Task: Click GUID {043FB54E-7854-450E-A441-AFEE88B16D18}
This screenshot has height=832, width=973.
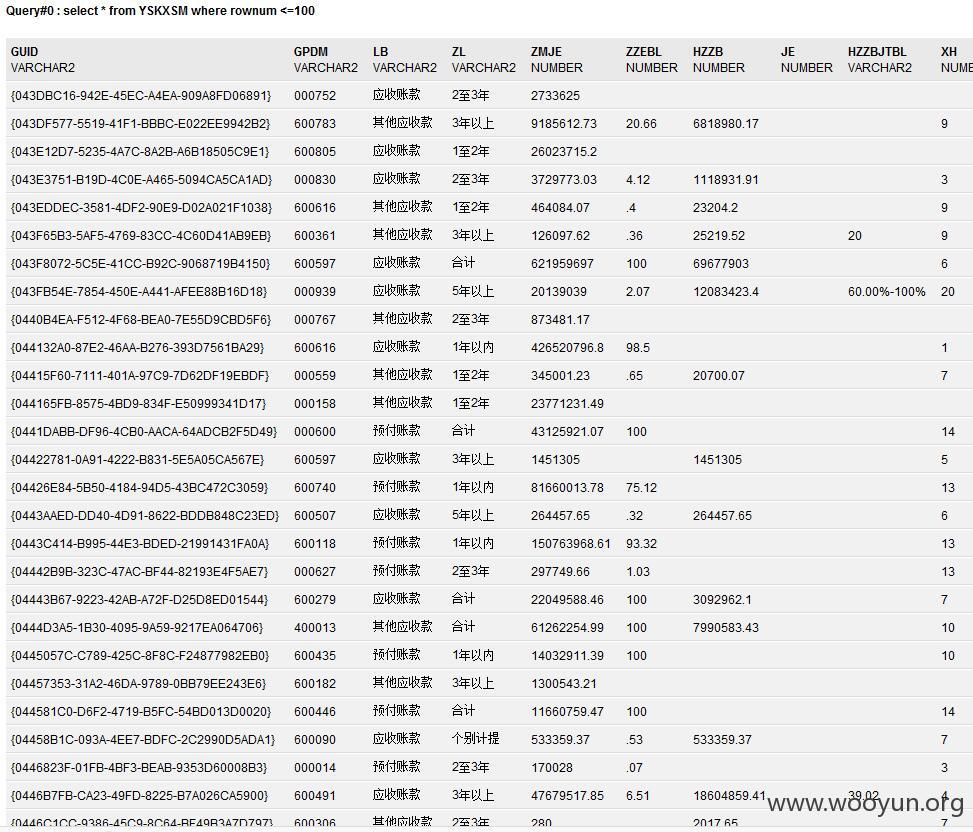Action: coord(139,292)
